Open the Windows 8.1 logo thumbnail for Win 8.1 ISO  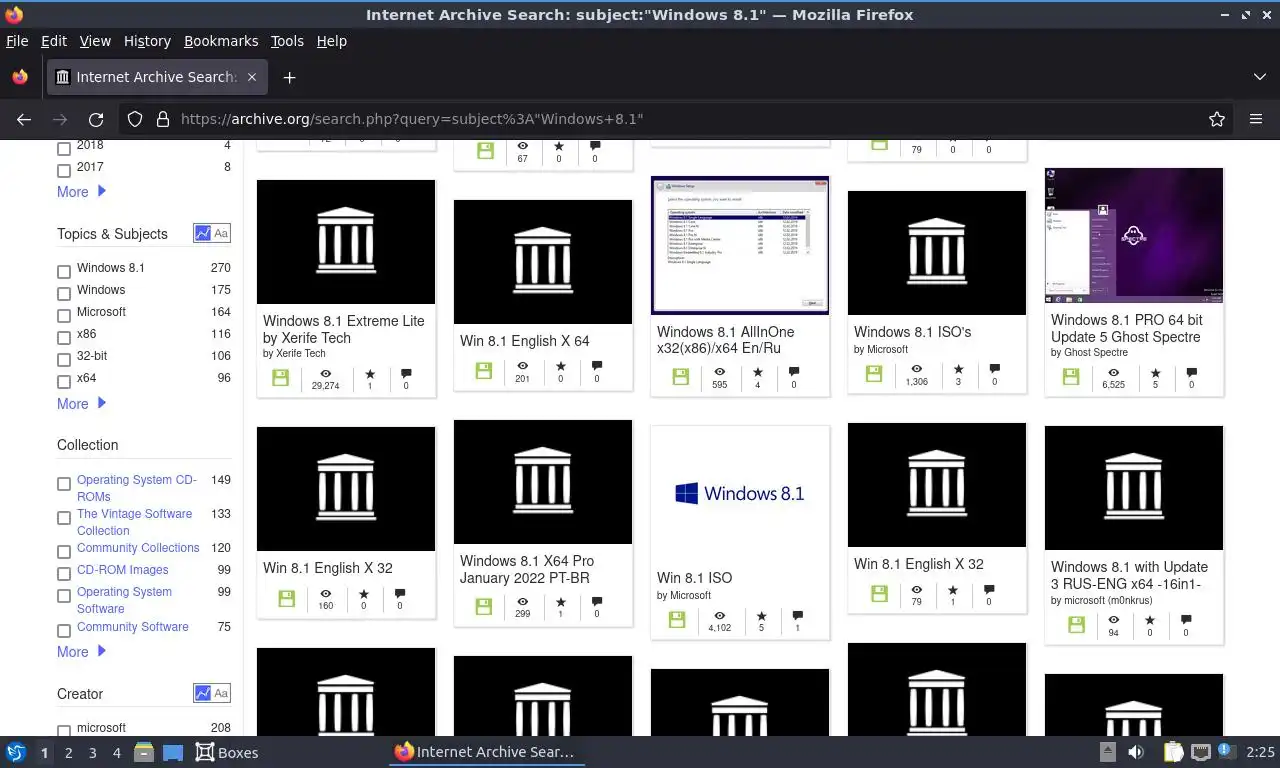pos(740,493)
